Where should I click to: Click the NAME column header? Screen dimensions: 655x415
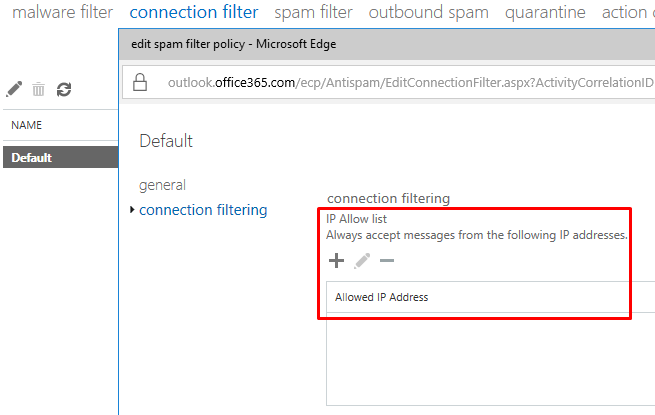(27, 125)
